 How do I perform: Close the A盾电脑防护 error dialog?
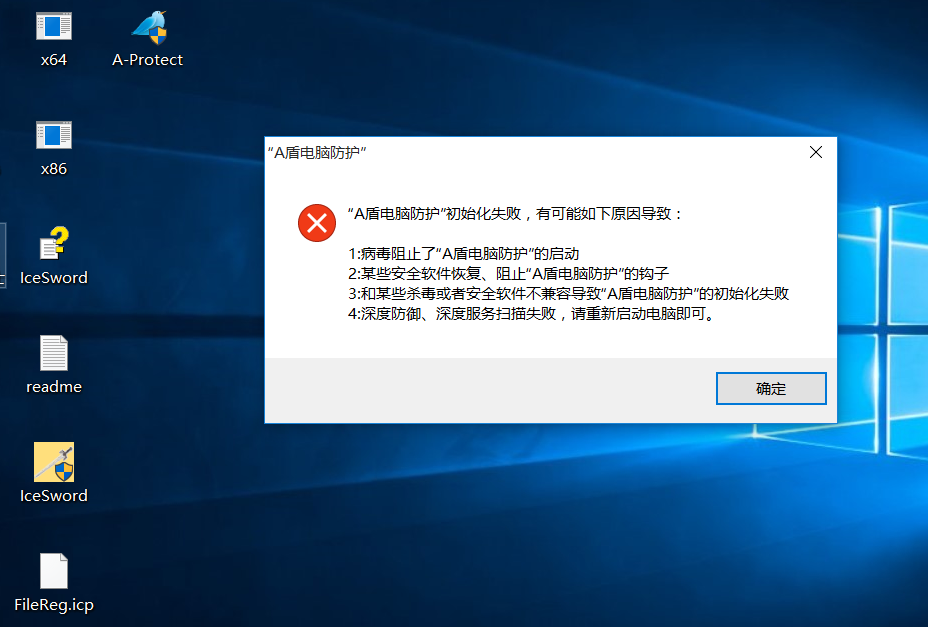(x=816, y=152)
